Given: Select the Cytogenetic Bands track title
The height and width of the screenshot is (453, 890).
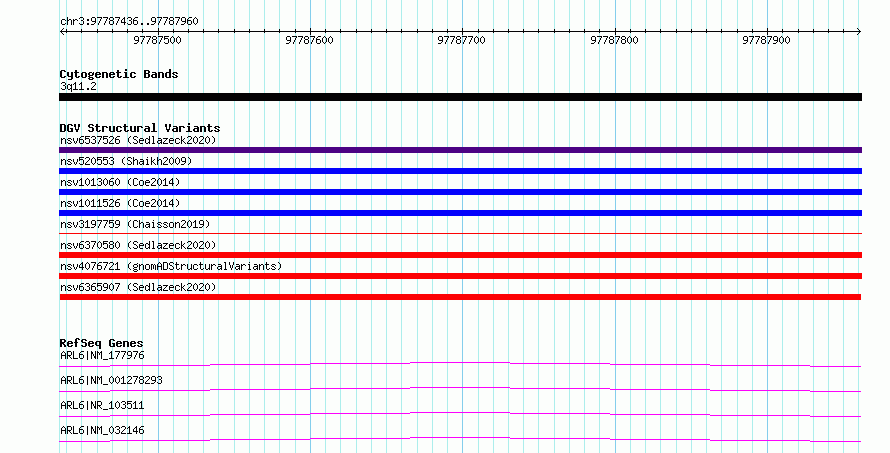Looking at the screenshot, I should tap(119, 74).
